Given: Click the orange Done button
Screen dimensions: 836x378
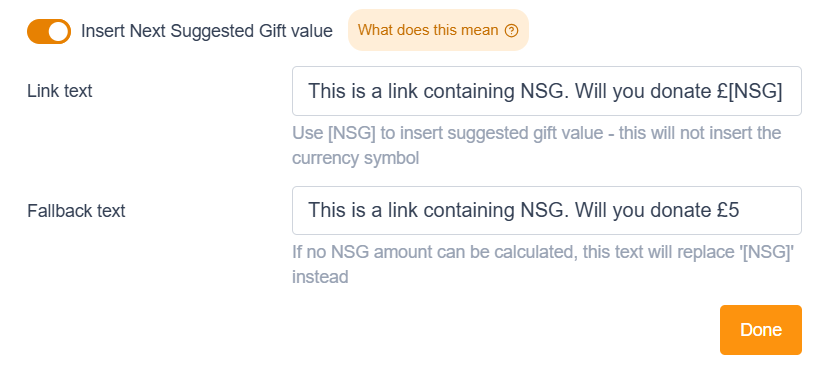Looking at the screenshot, I should 761,330.
